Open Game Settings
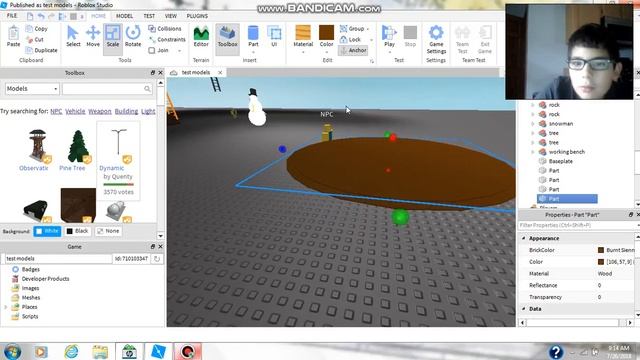This screenshot has width=640, height=360. tap(436, 39)
